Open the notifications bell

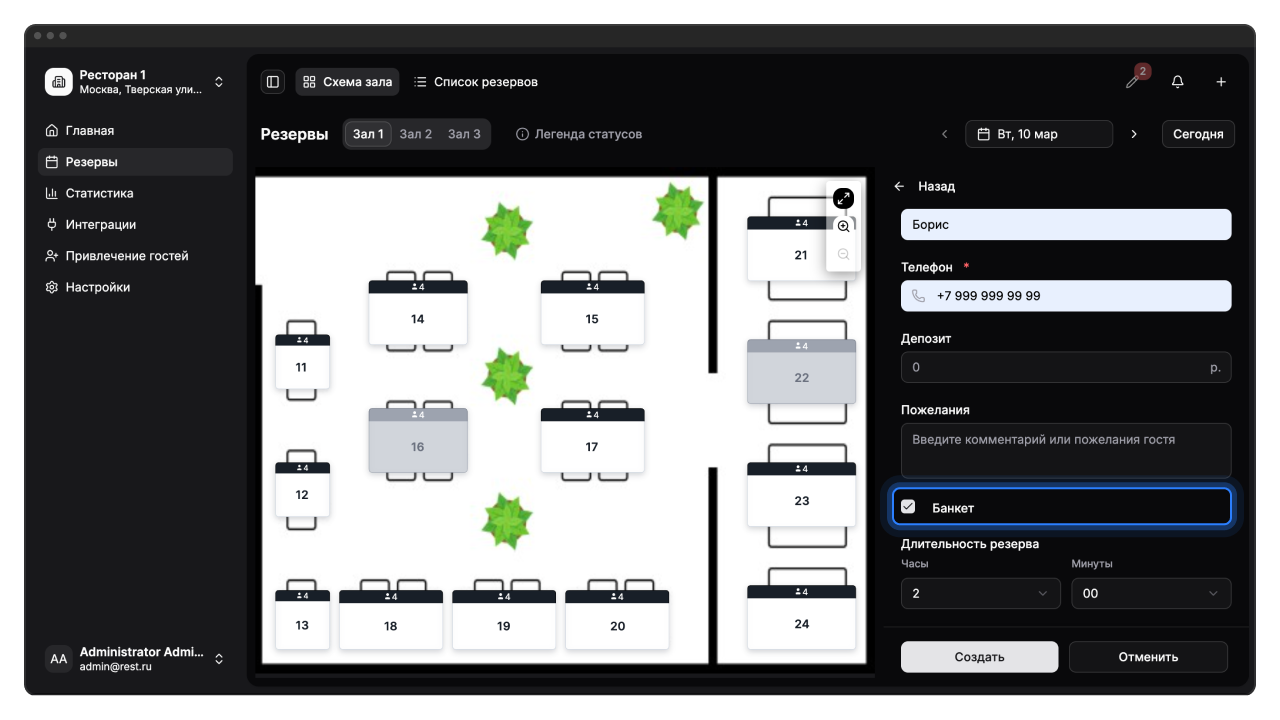pyautogui.click(x=1177, y=82)
